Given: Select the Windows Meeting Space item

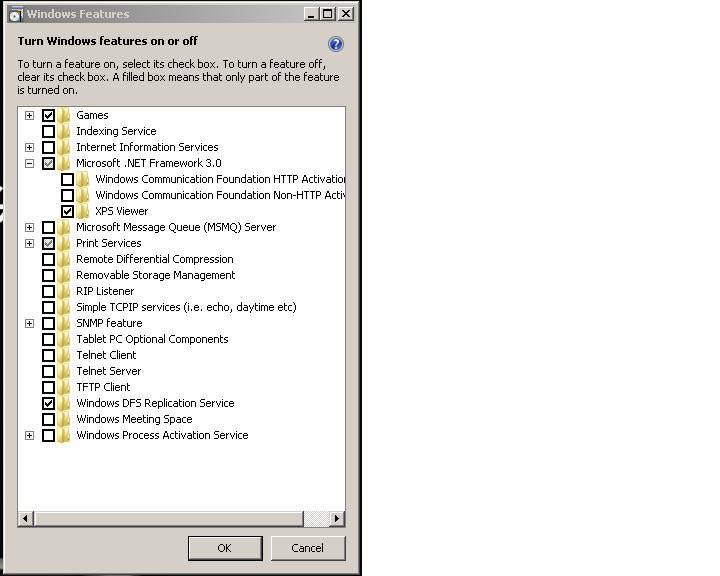Looking at the screenshot, I should click(x=134, y=419).
